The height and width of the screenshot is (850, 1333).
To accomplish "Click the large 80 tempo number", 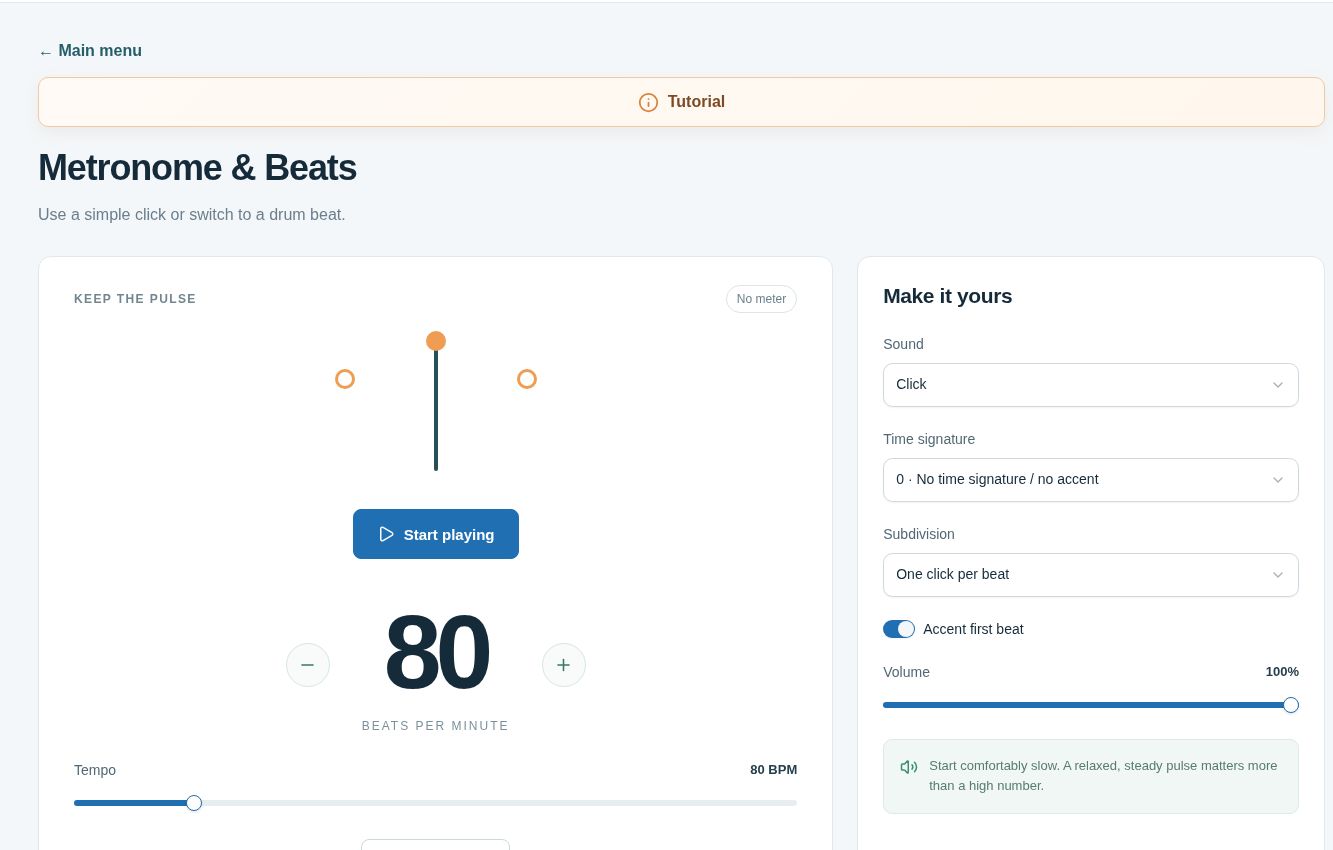I will [x=436, y=653].
